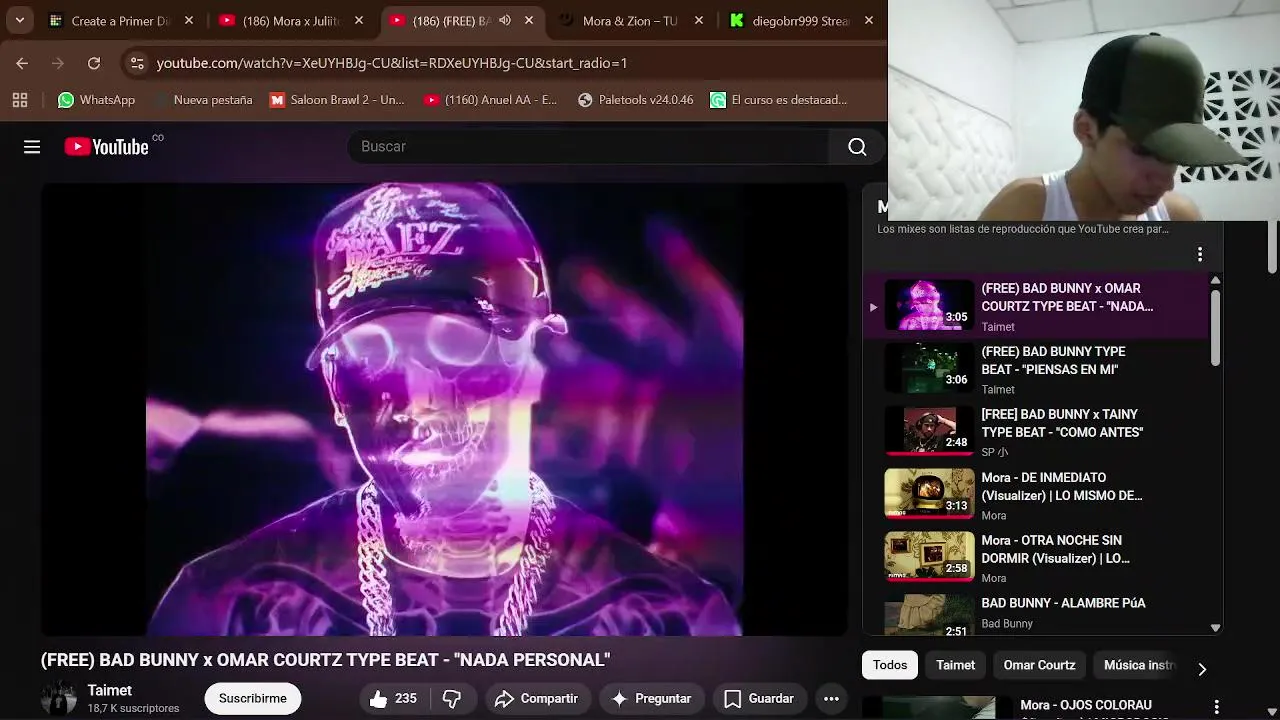Close the diegobrr999 Stream tab
This screenshot has width=1280, height=720.
pyautogui.click(x=869, y=20)
